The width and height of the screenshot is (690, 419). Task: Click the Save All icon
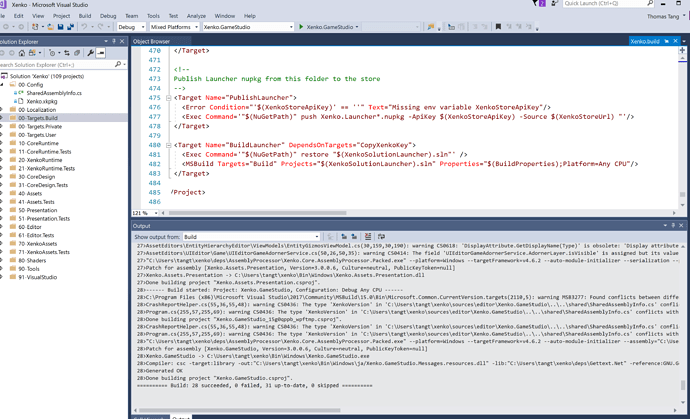click(70, 27)
